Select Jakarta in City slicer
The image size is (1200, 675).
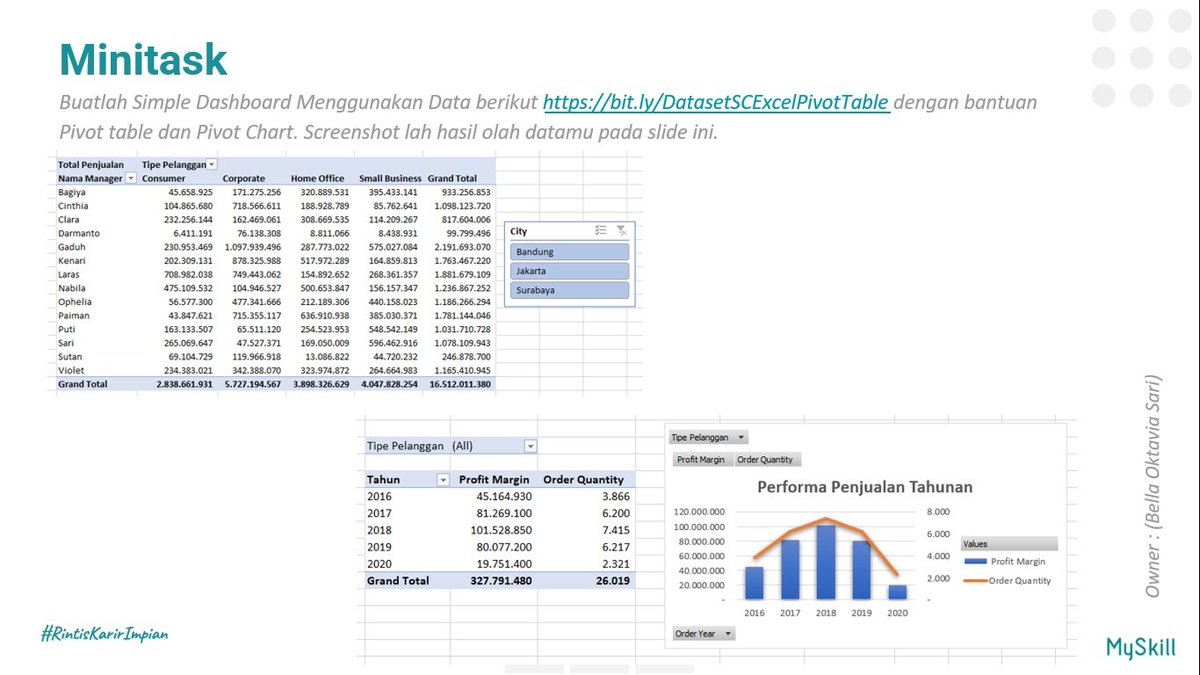570,271
